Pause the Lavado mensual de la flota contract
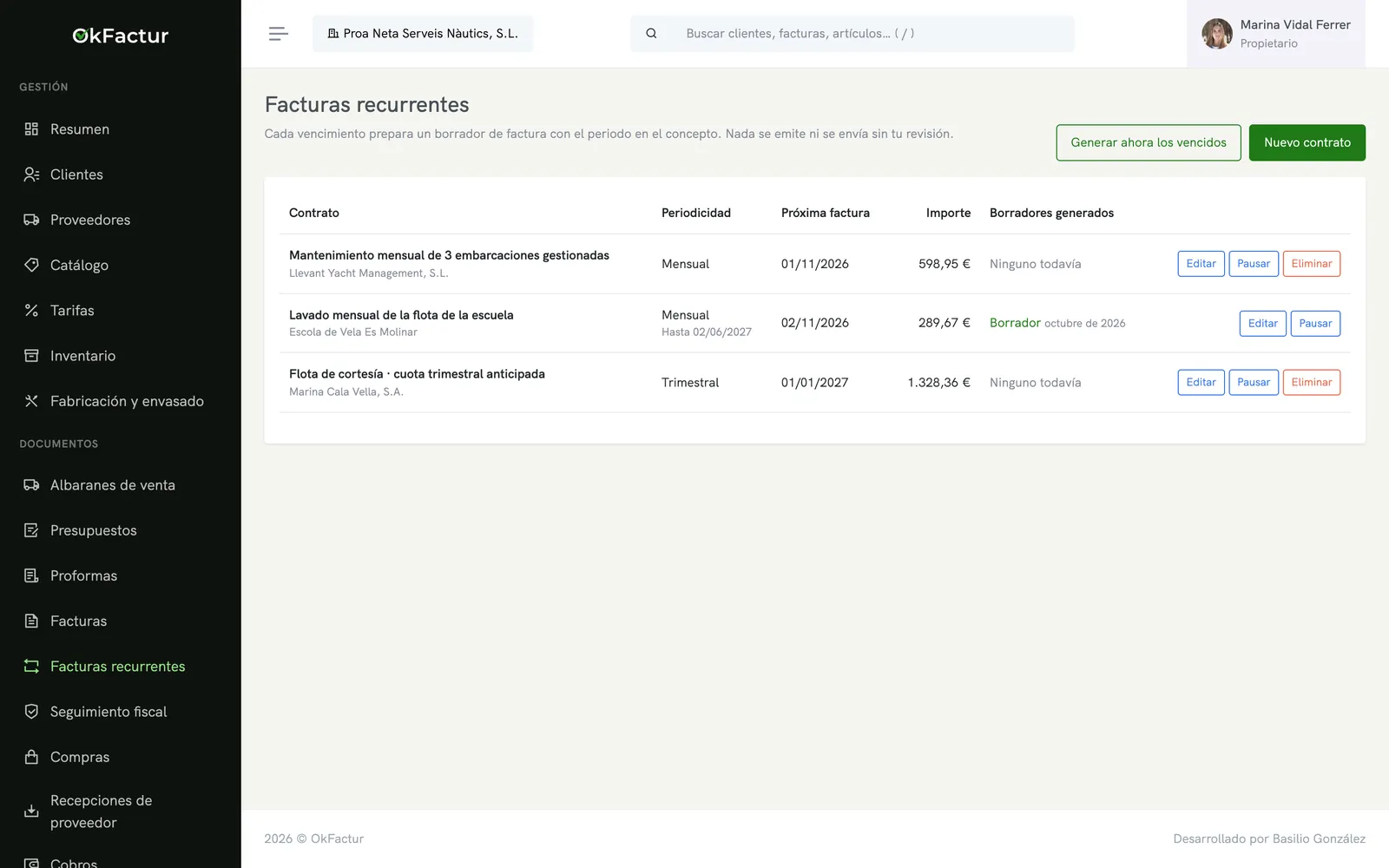The image size is (1389, 868). [1315, 324]
